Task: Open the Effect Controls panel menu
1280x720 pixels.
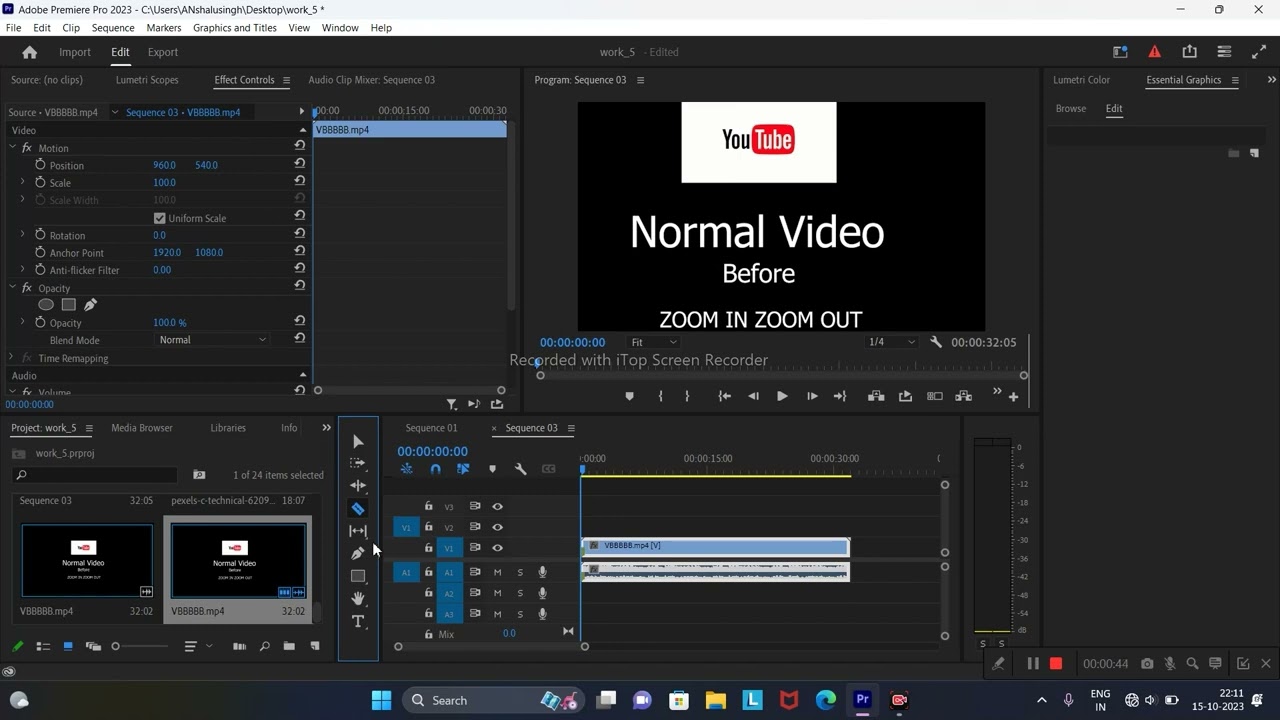Action: pyautogui.click(x=286, y=80)
